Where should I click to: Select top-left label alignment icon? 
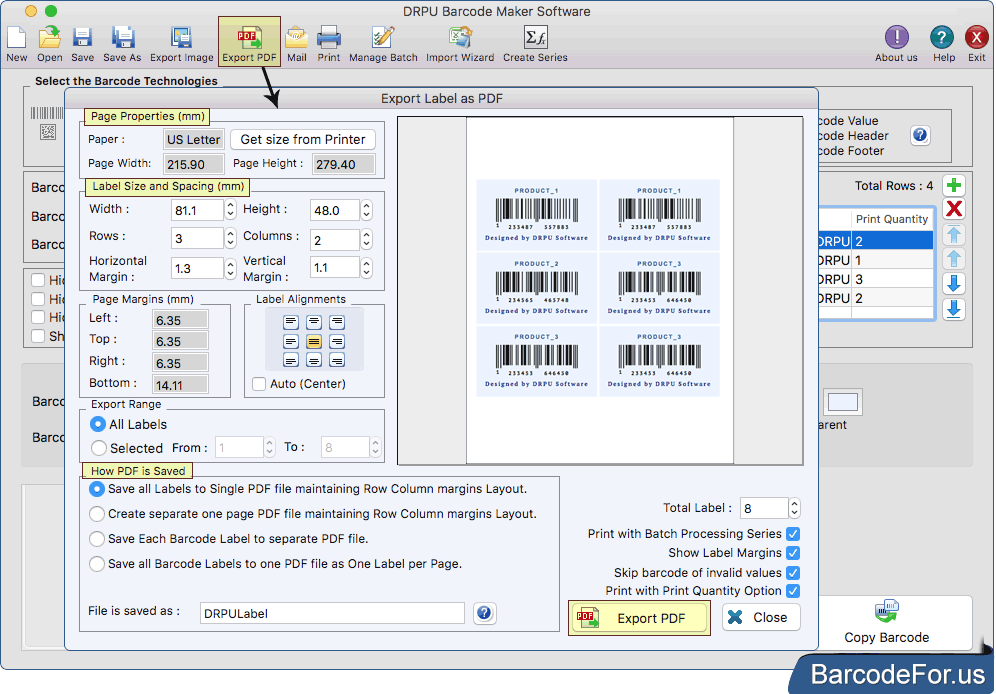(x=291, y=322)
